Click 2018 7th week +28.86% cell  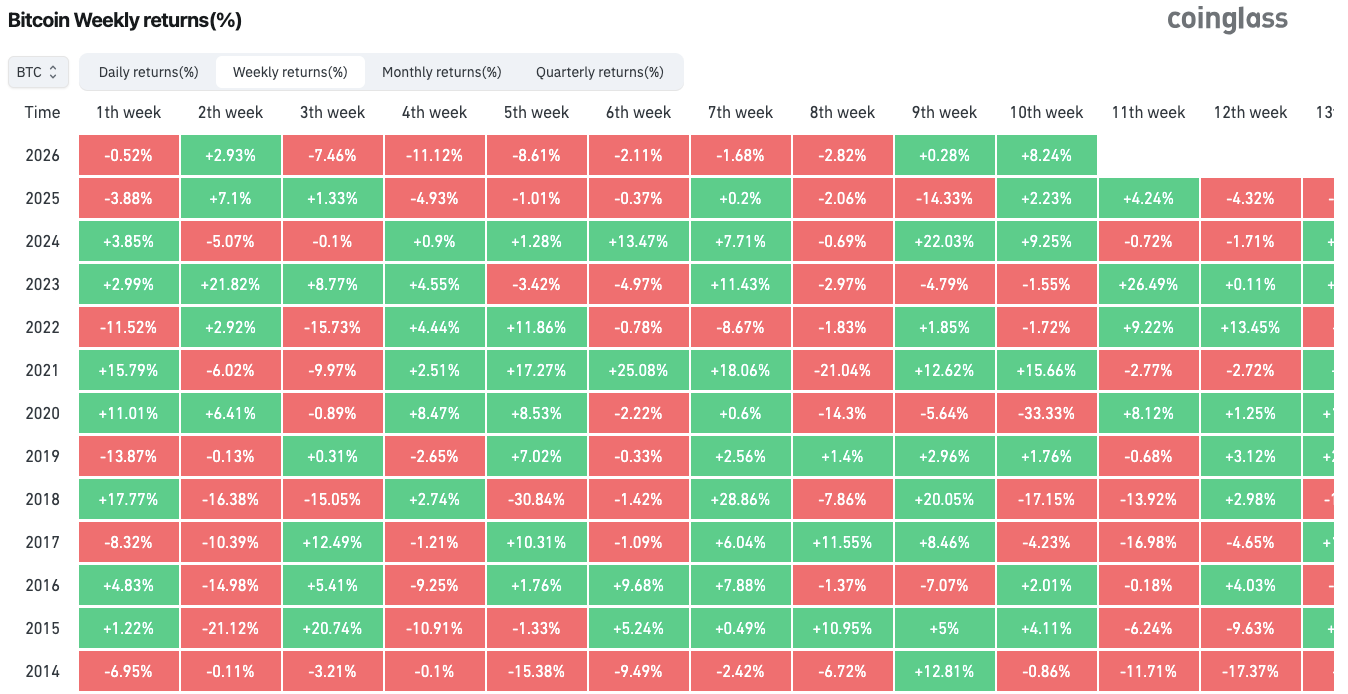(x=740, y=499)
